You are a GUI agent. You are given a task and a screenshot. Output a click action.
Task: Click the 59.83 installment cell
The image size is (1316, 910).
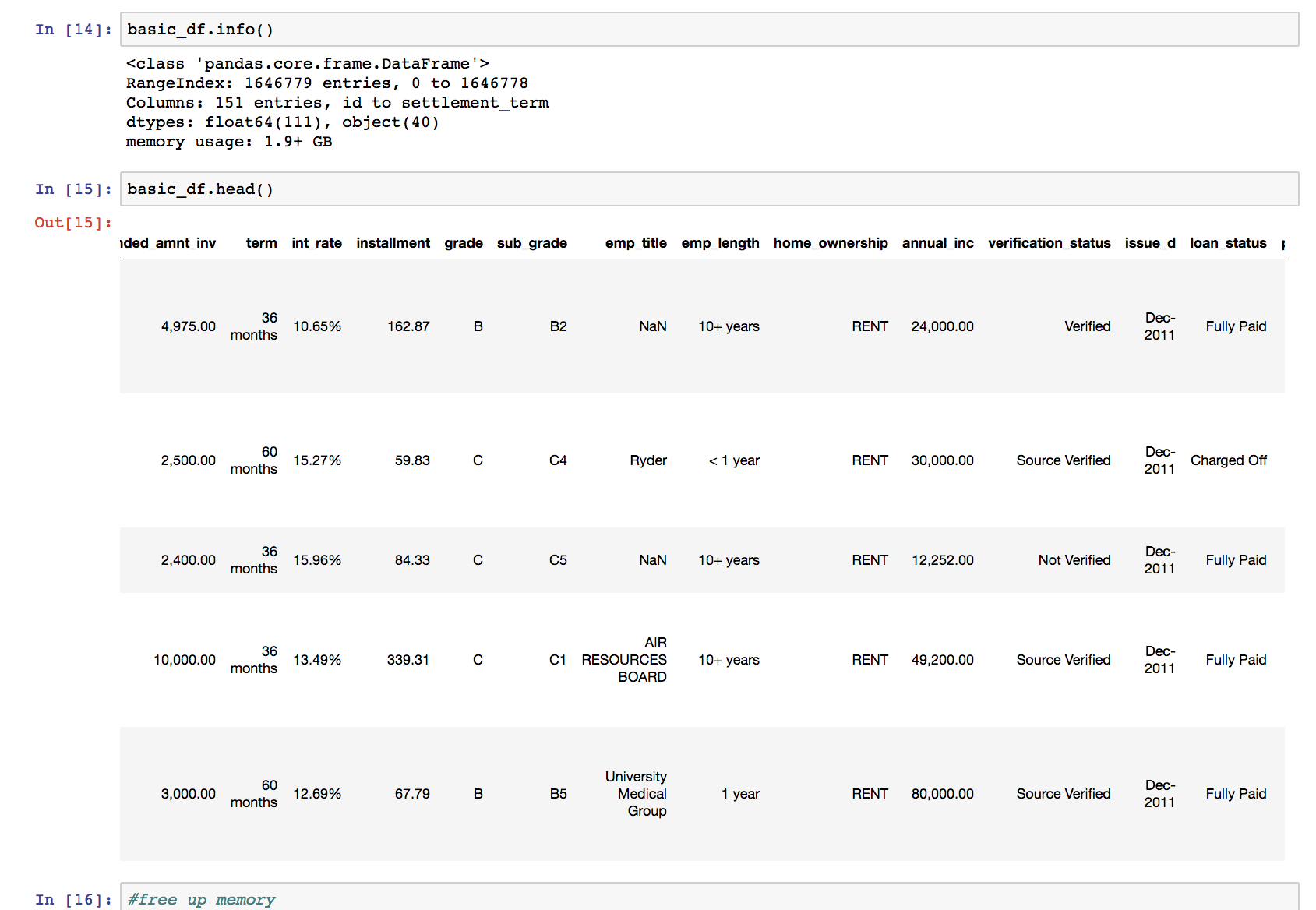(412, 460)
